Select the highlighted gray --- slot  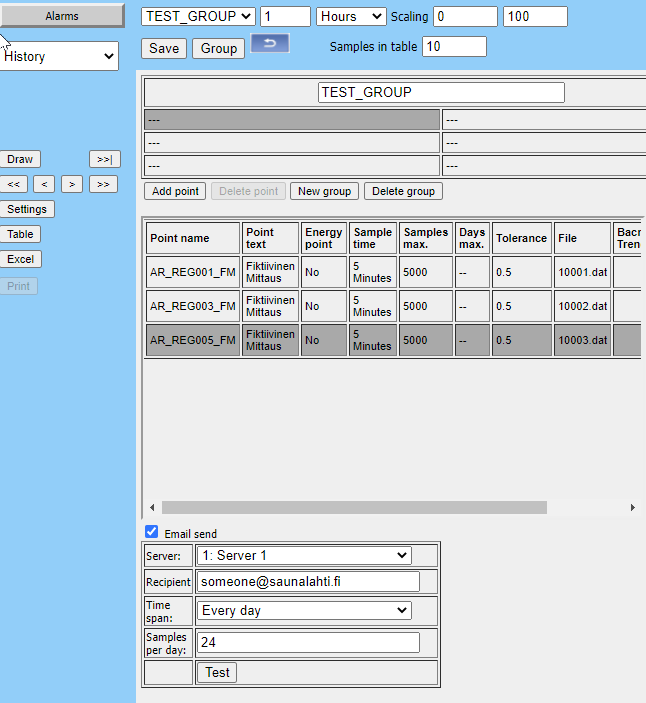click(x=292, y=120)
